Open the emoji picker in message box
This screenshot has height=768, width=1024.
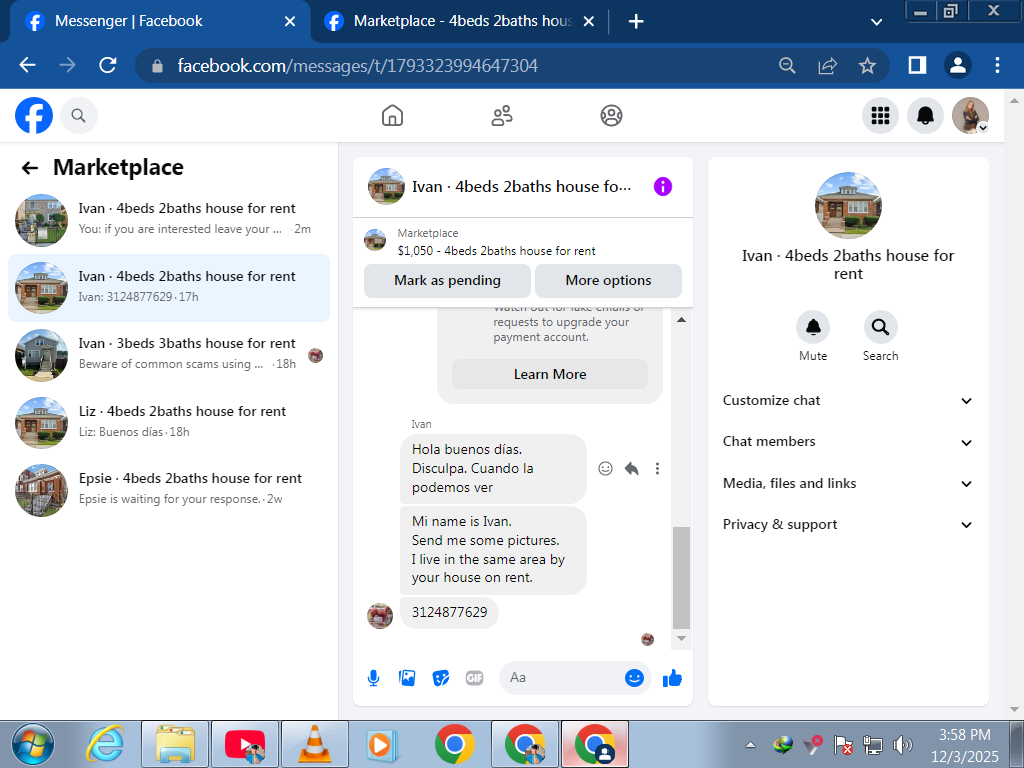pos(634,678)
